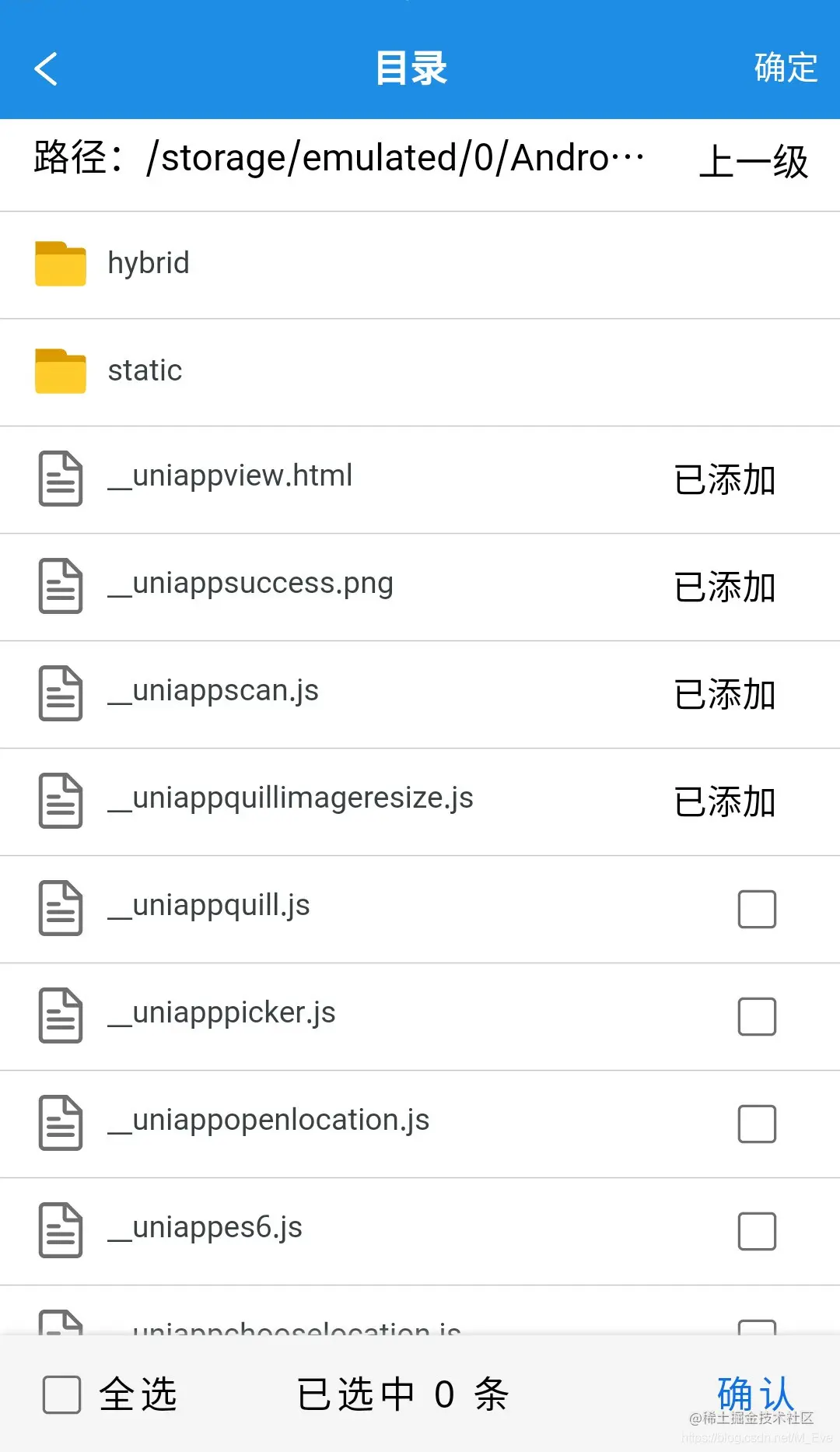
Task: Open the hybrid folder entry
Action: point(420,265)
